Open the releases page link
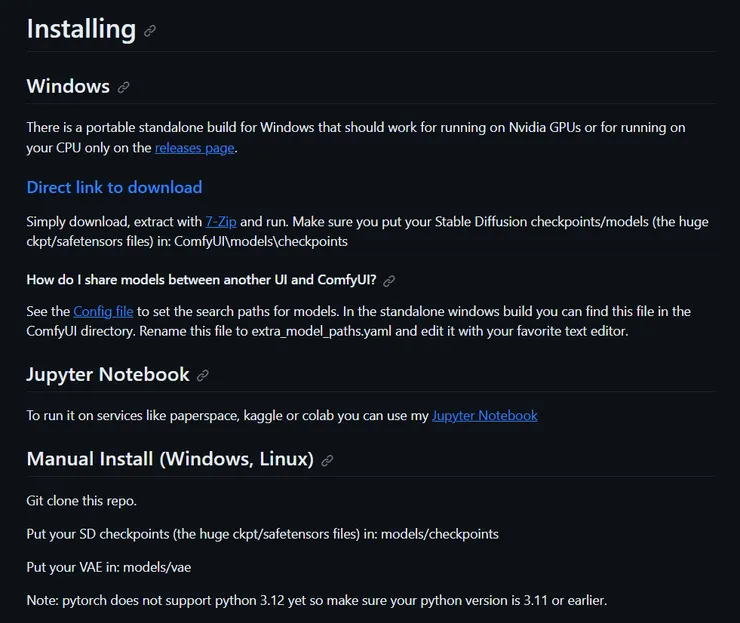Screen dimensions: 740x623 194,148
